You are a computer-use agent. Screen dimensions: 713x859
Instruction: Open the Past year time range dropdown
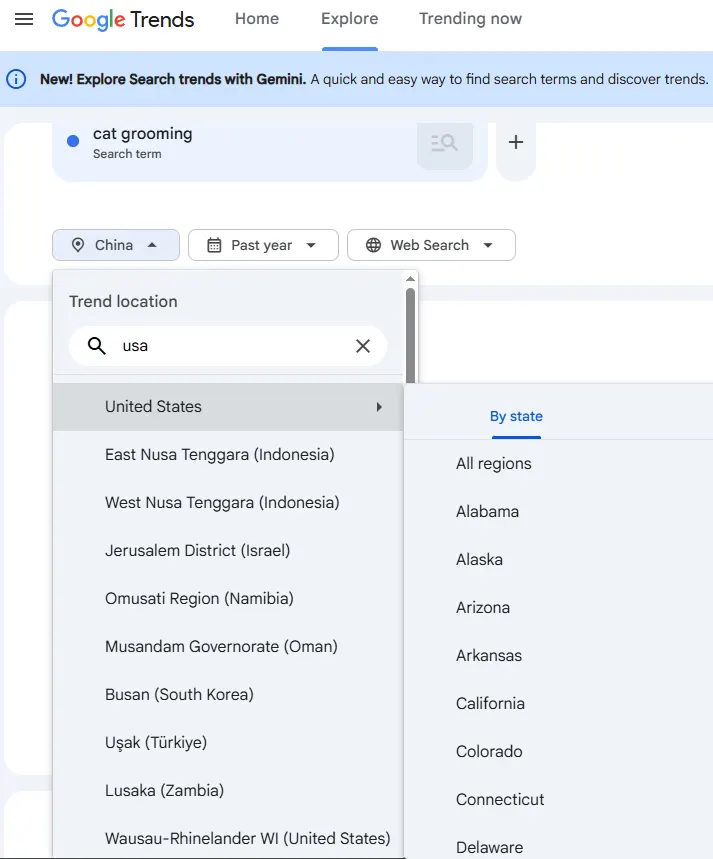pos(263,245)
